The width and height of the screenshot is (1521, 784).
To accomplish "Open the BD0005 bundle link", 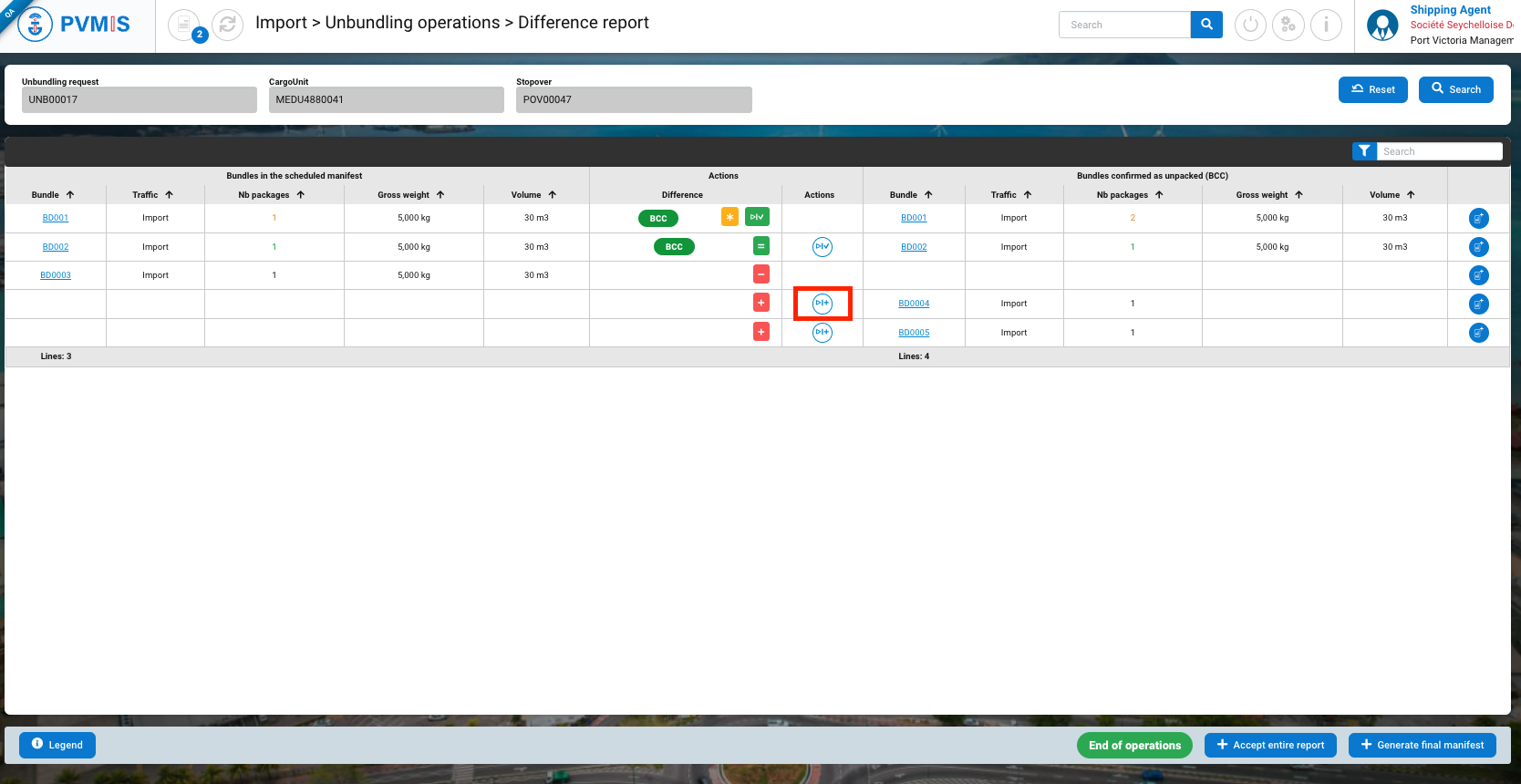I will (914, 333).
